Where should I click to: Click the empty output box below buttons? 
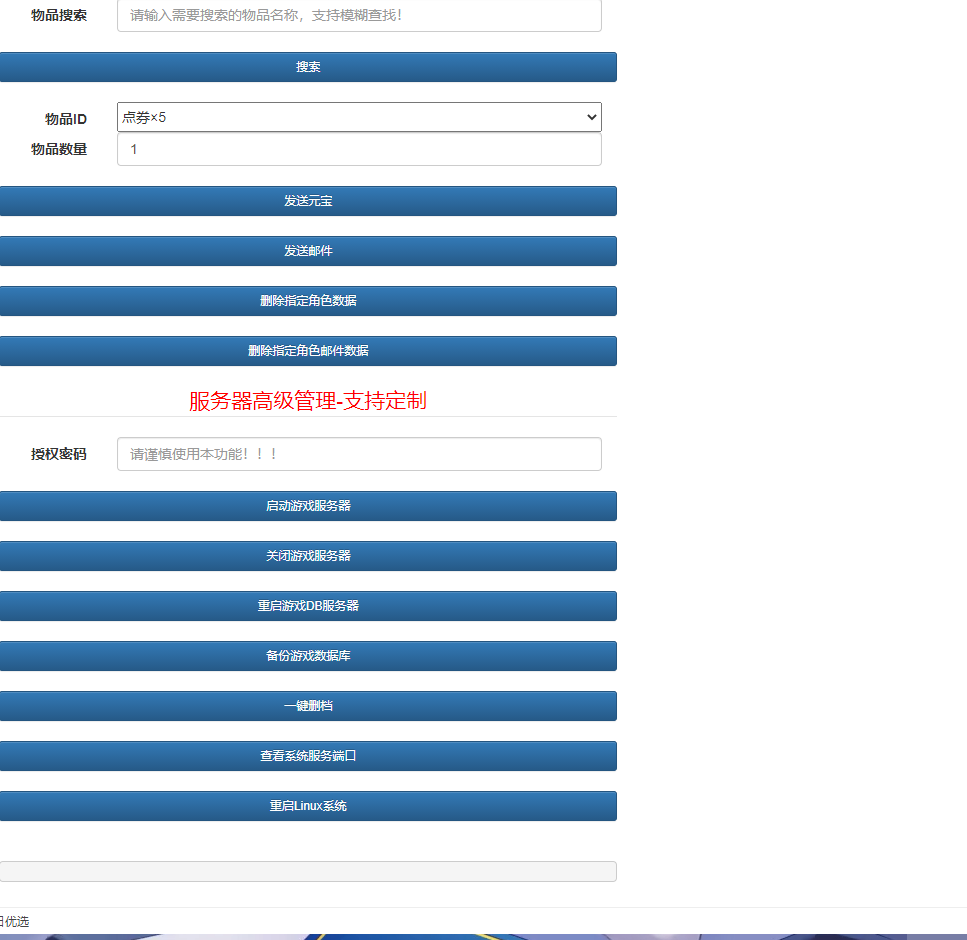[308, 872]
